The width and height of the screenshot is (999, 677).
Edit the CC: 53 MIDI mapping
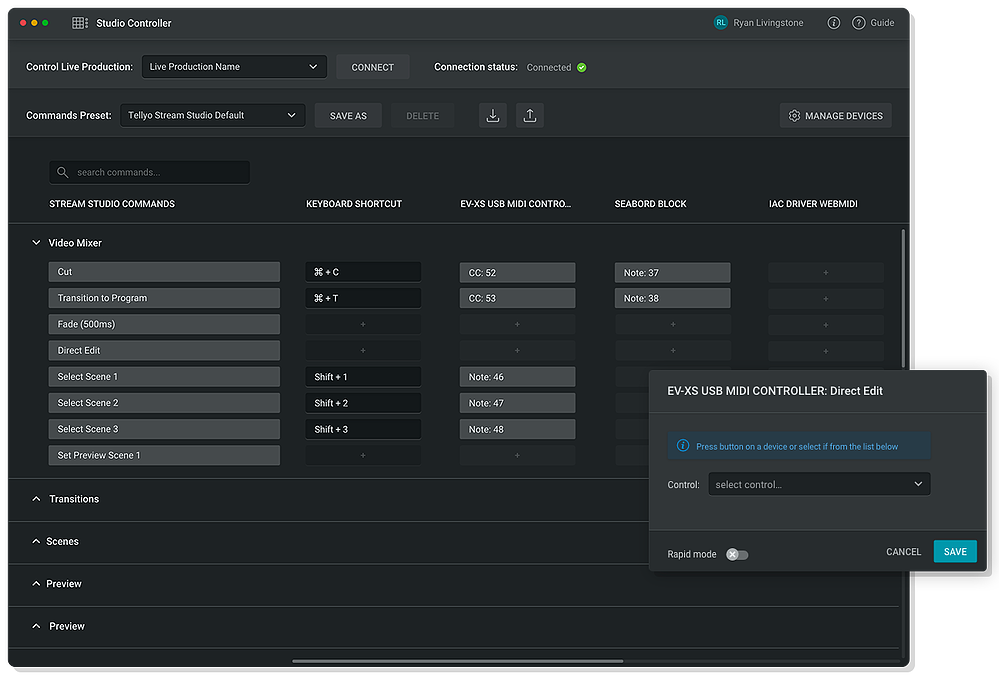point(517,298)
